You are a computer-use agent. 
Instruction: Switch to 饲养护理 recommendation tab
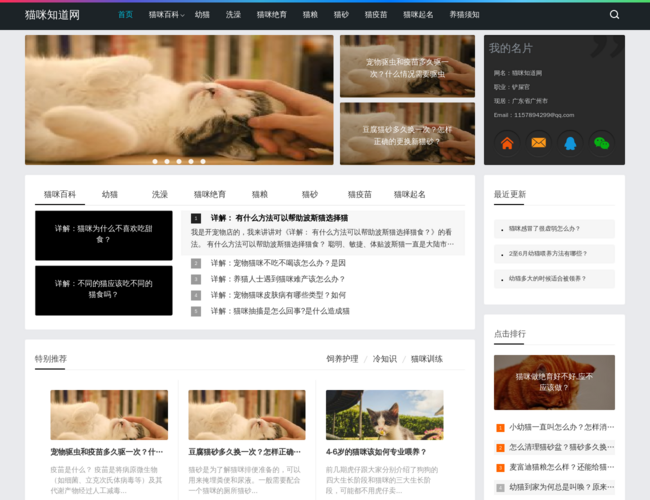(x=342, y=359)
